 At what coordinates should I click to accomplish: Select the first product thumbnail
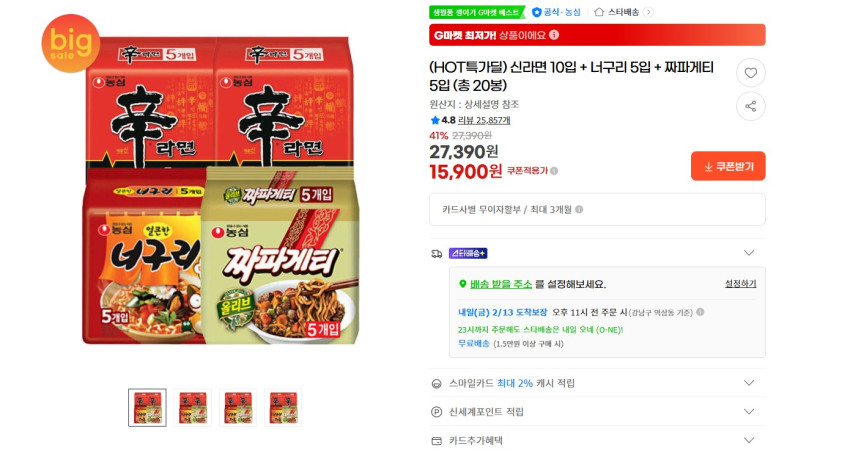(147, 407)
